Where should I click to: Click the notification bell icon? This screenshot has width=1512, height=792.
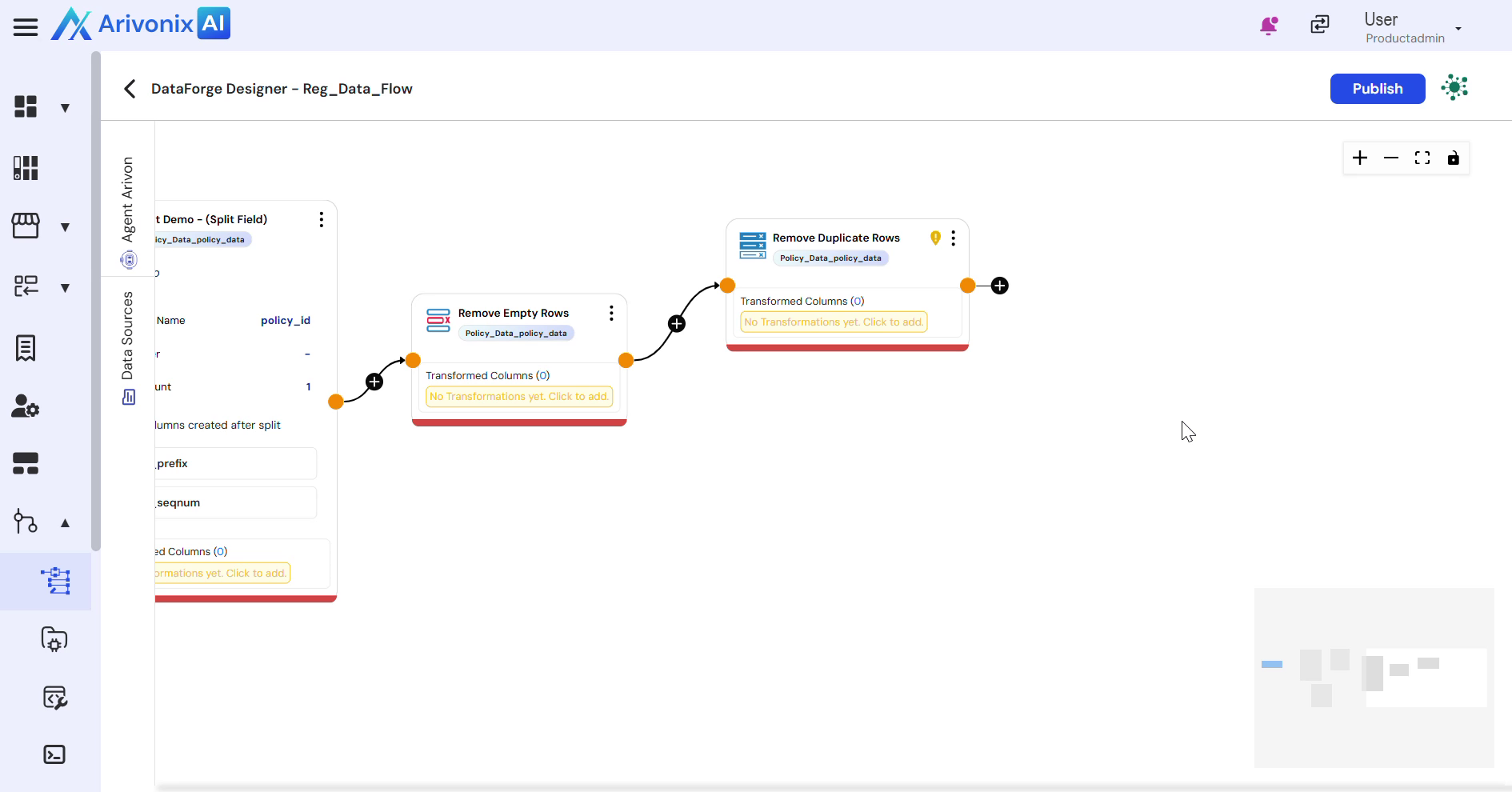point(1268,26)
